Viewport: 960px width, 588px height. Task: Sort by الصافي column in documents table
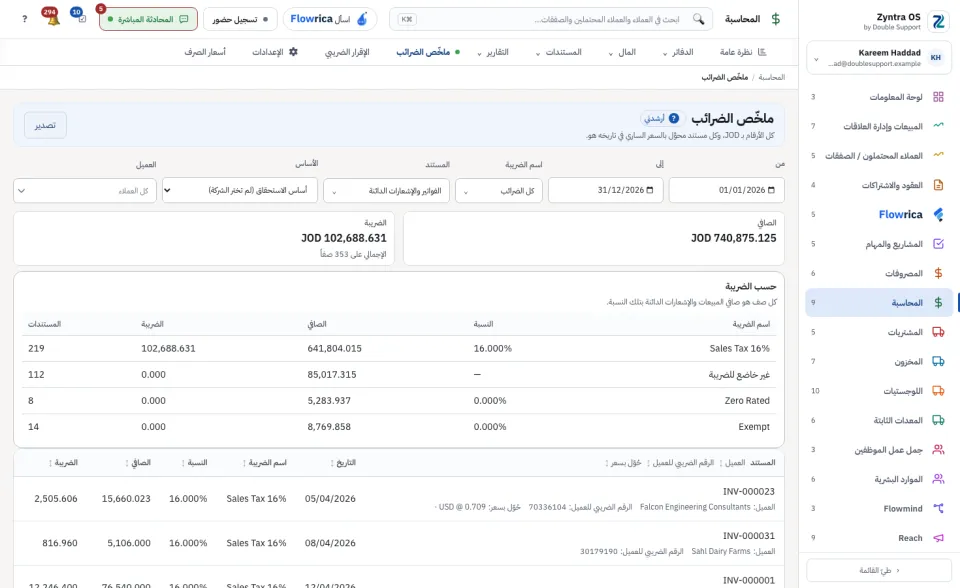[138, 462]
